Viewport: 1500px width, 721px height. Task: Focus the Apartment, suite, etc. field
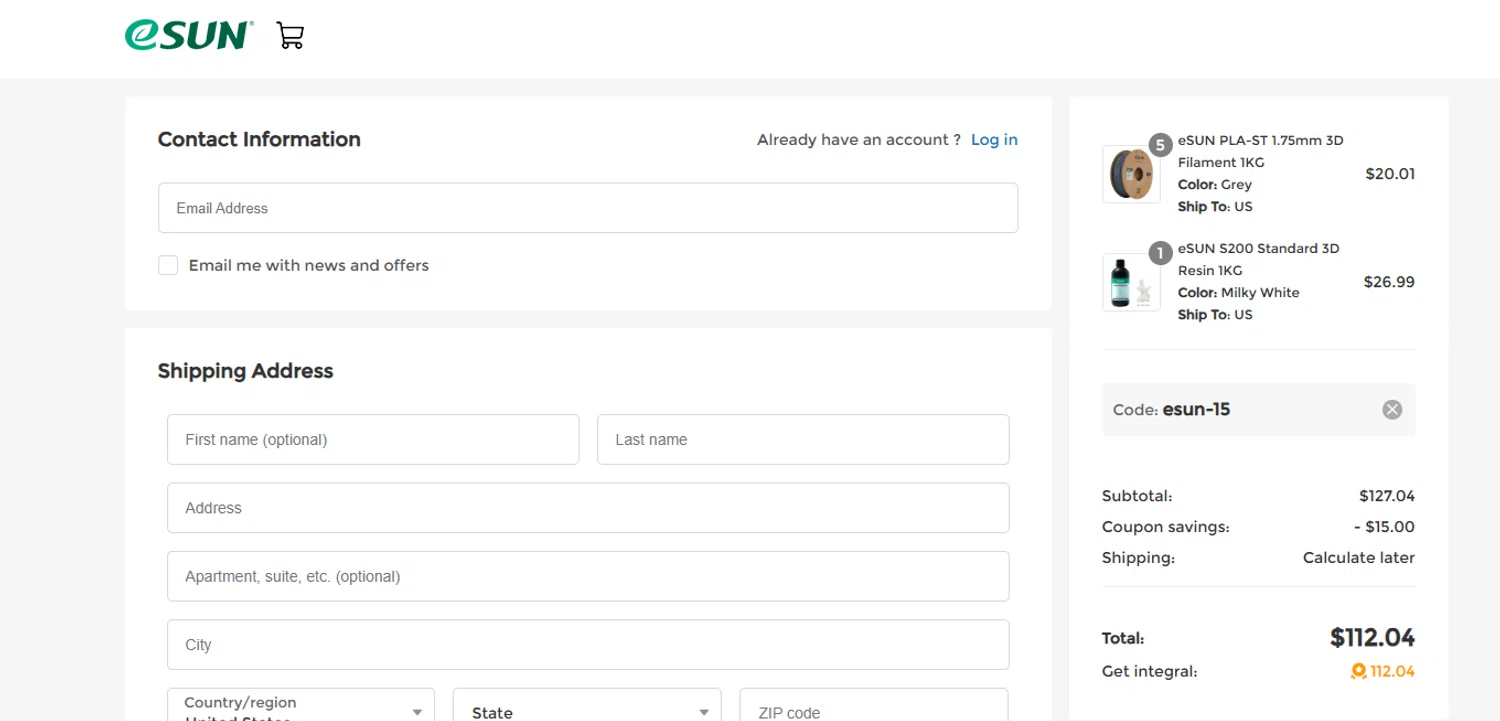point(588,576)
